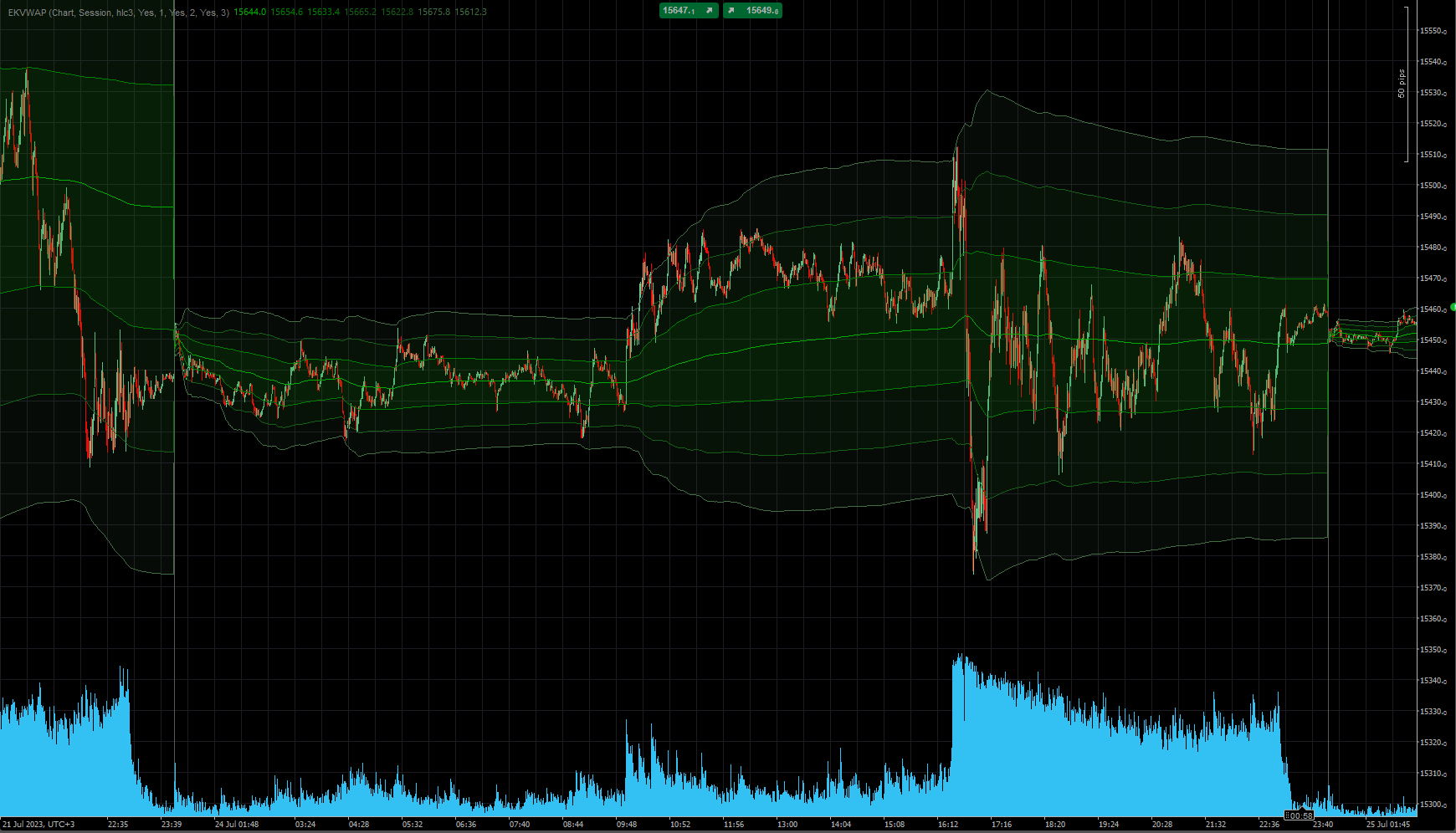Click the 15500.0 price axis label
The image size is (1456, 833).
[1433, 186]
